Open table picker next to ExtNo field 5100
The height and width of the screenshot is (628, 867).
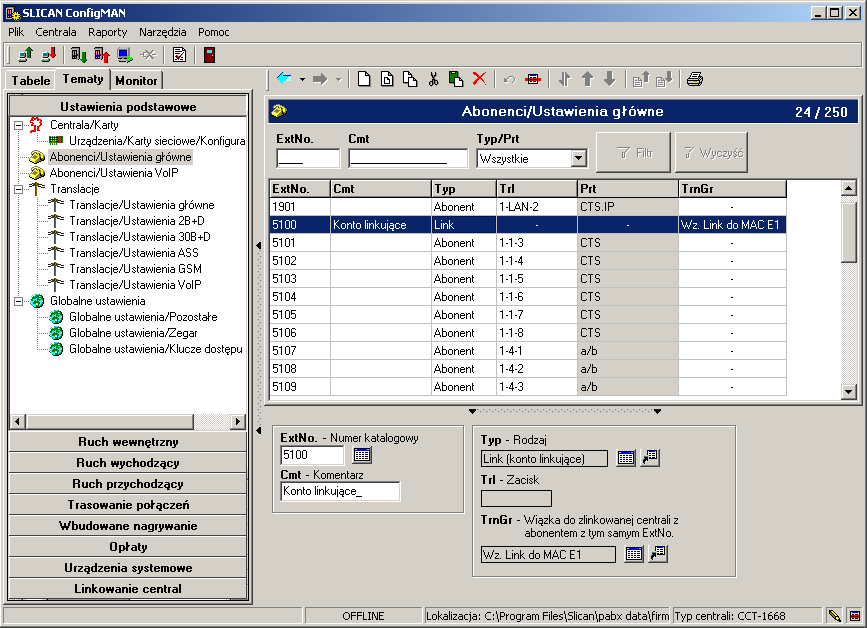click(362, 455)
